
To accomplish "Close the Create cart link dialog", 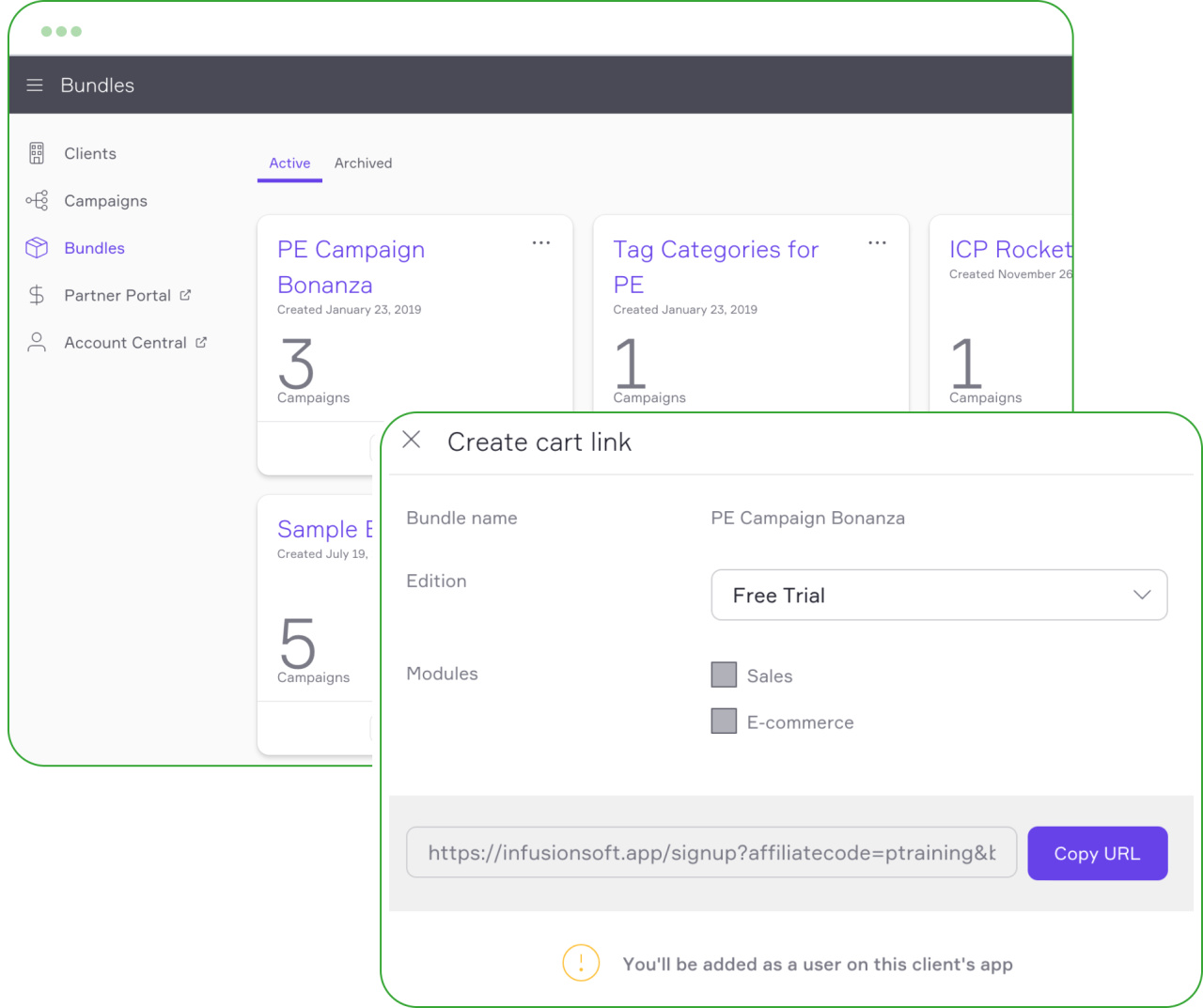I will [412, 440].
